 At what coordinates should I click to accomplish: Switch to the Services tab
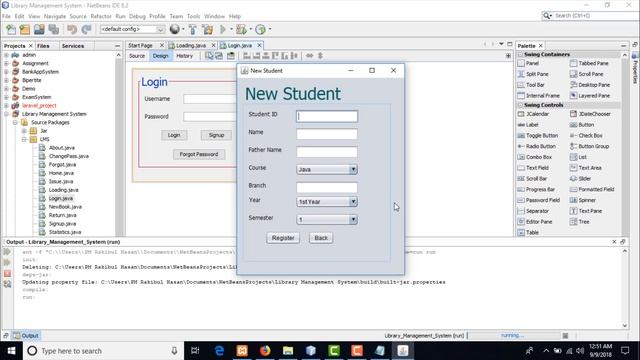click(73, 46)
